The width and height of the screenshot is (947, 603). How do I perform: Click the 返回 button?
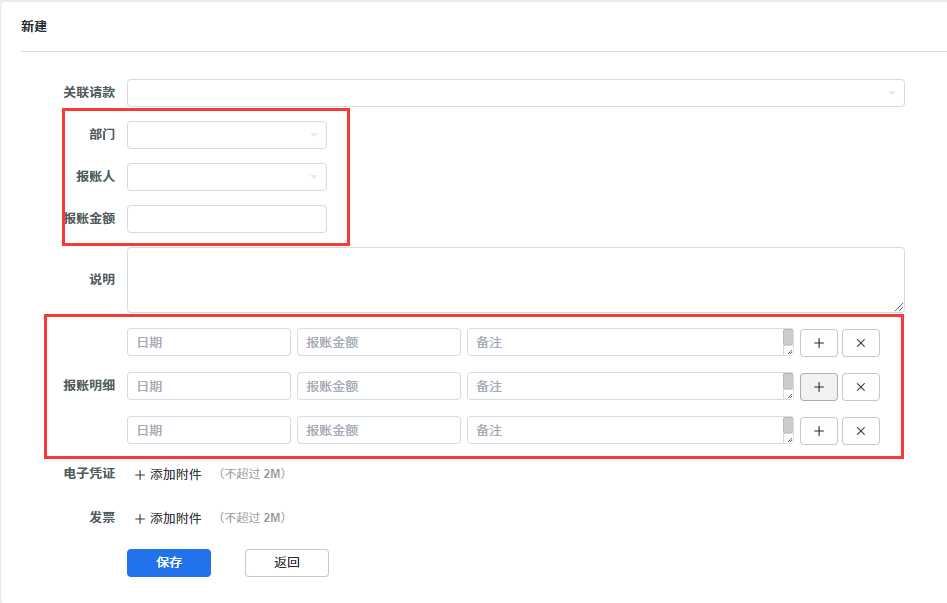(x=287, y=563)
